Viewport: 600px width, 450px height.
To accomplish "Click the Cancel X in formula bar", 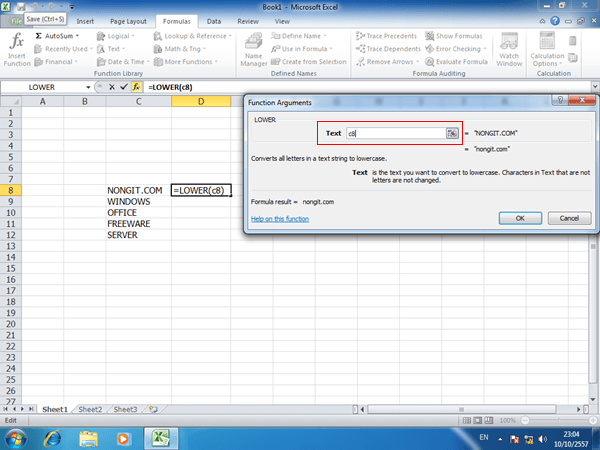I will 112,87.
